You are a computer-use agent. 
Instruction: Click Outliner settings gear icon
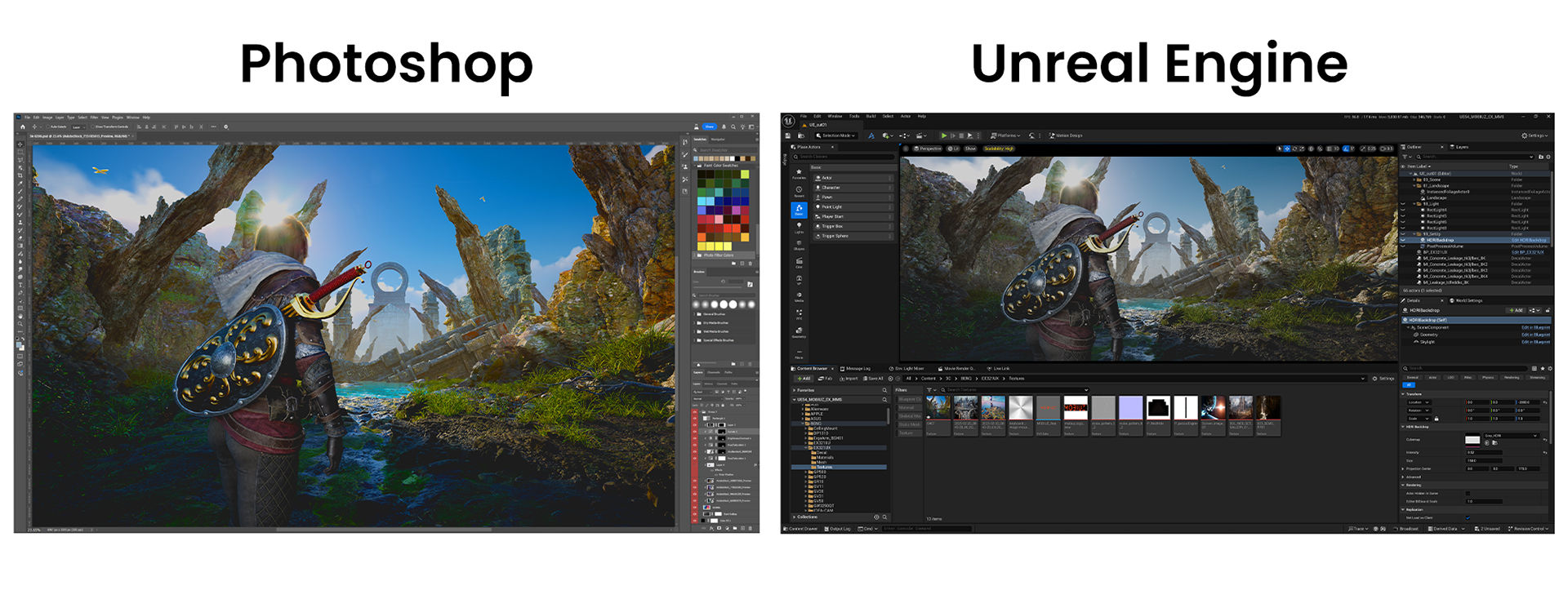[1548, 157]
